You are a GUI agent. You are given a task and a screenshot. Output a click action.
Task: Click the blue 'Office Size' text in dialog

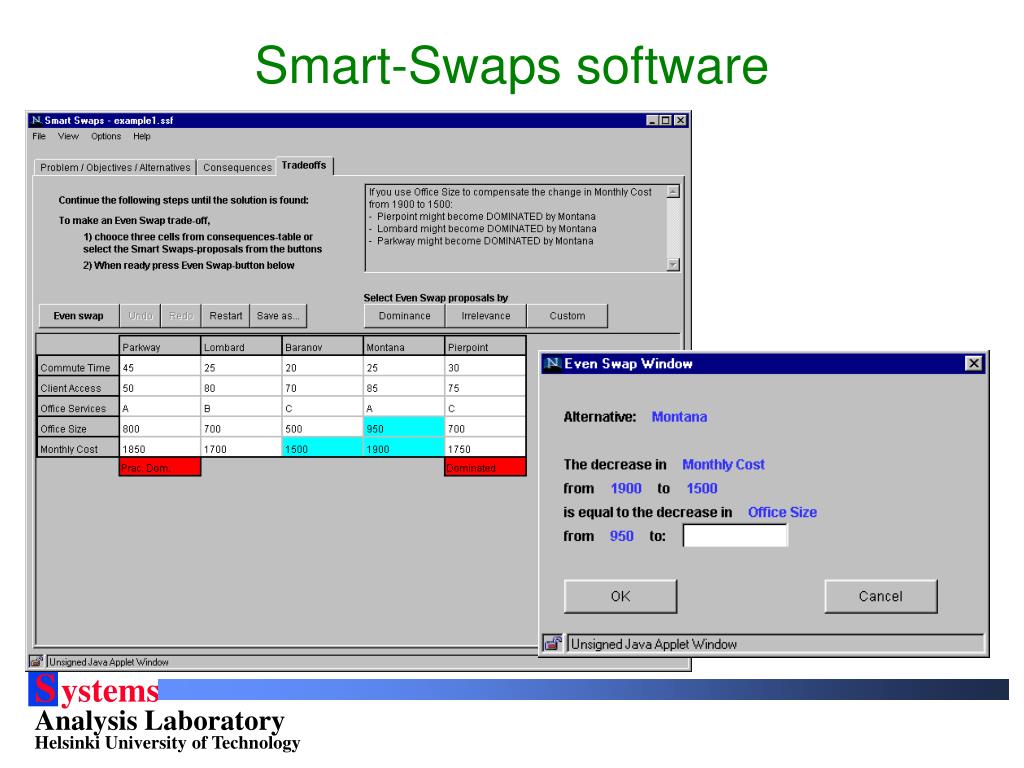tap(782, 512)
